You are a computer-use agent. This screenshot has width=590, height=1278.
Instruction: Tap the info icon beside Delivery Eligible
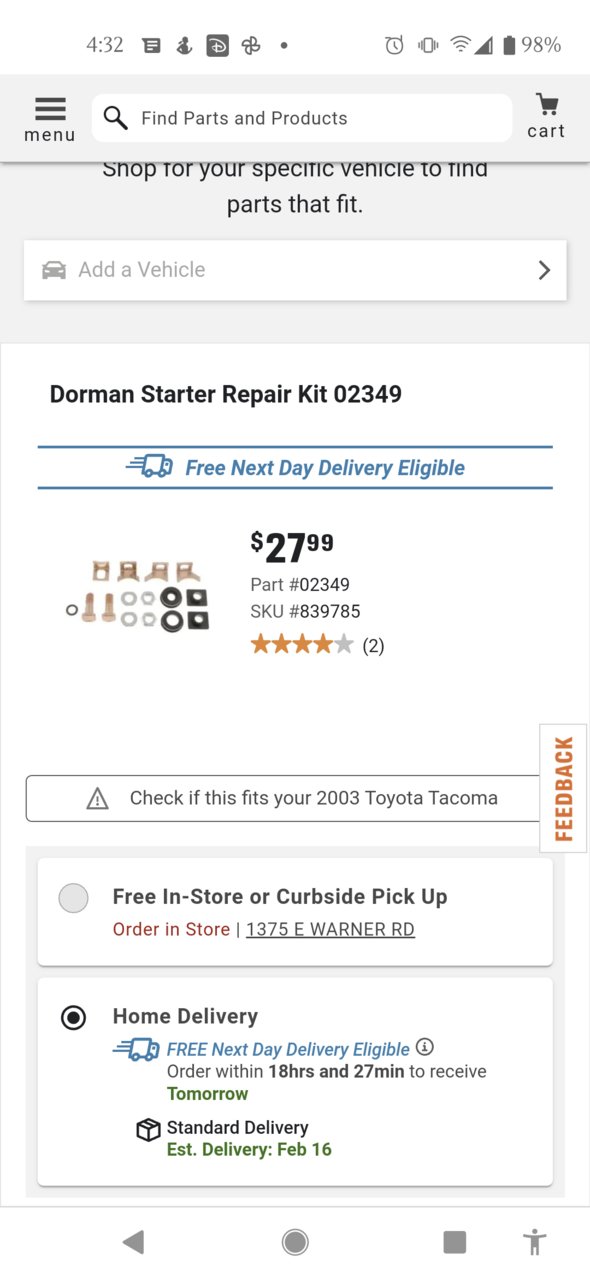pyautogui.click(x=425, y=1047)
